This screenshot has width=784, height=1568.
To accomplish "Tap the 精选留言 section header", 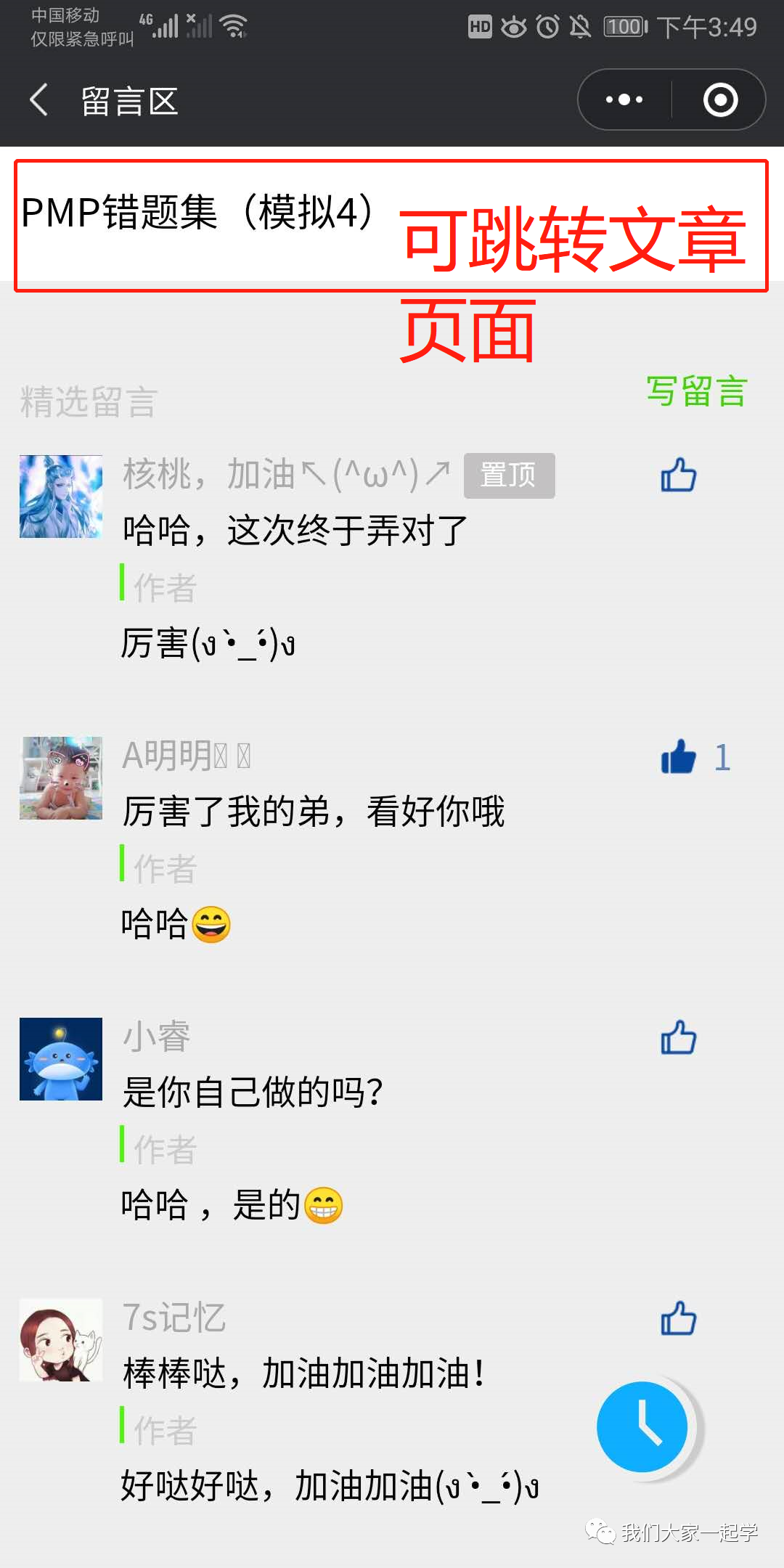I will (89, 401).
